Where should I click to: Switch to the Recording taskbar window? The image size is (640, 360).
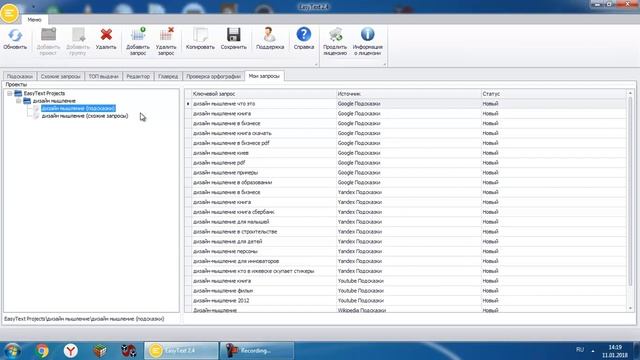click(257, 351)
